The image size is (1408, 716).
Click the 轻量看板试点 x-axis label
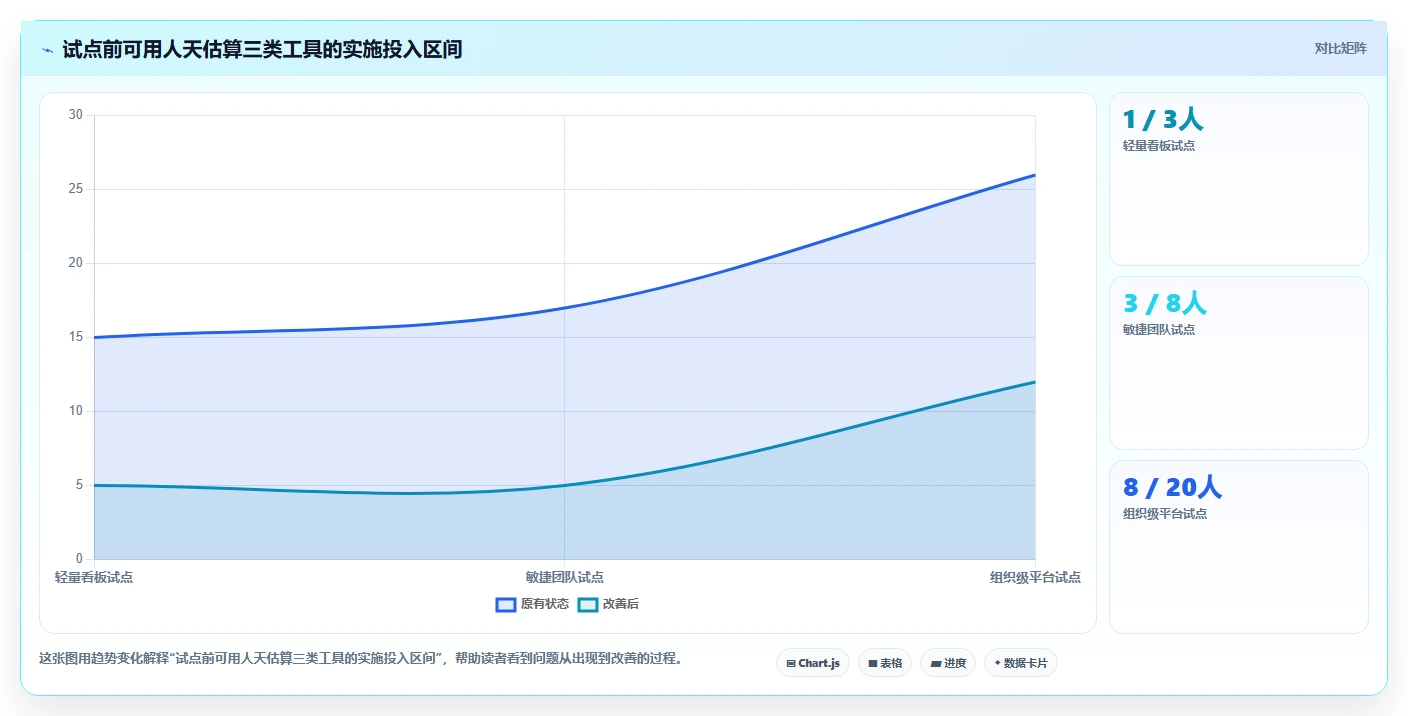94,577
